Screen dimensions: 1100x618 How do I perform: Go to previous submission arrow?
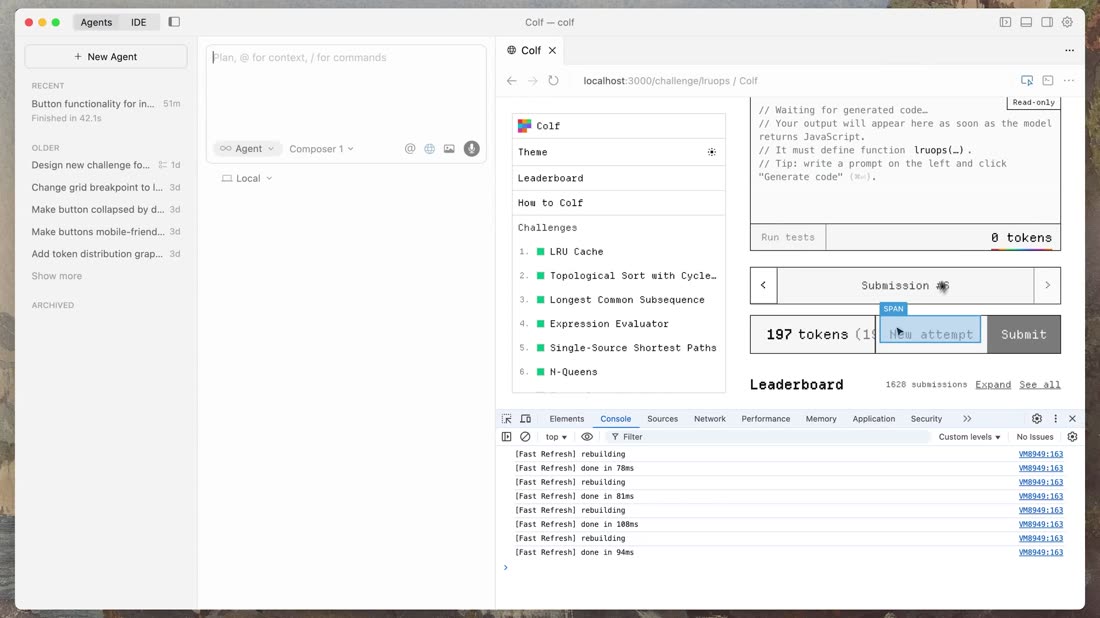point(763,286)
